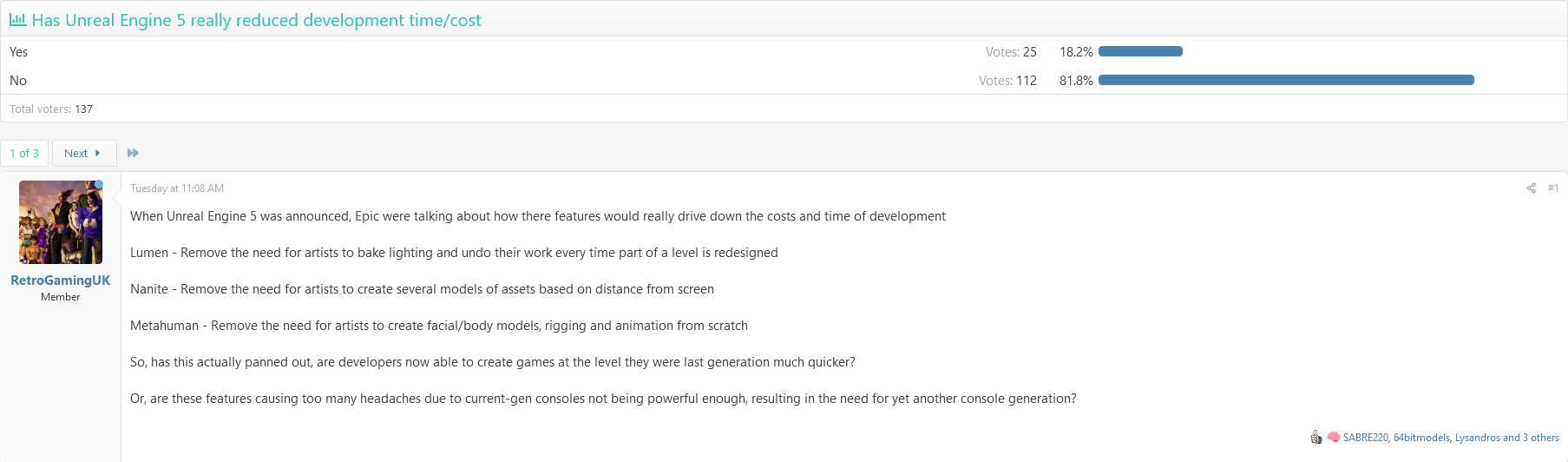Open RetroGamingUK's profile via username

pos(60,280)
